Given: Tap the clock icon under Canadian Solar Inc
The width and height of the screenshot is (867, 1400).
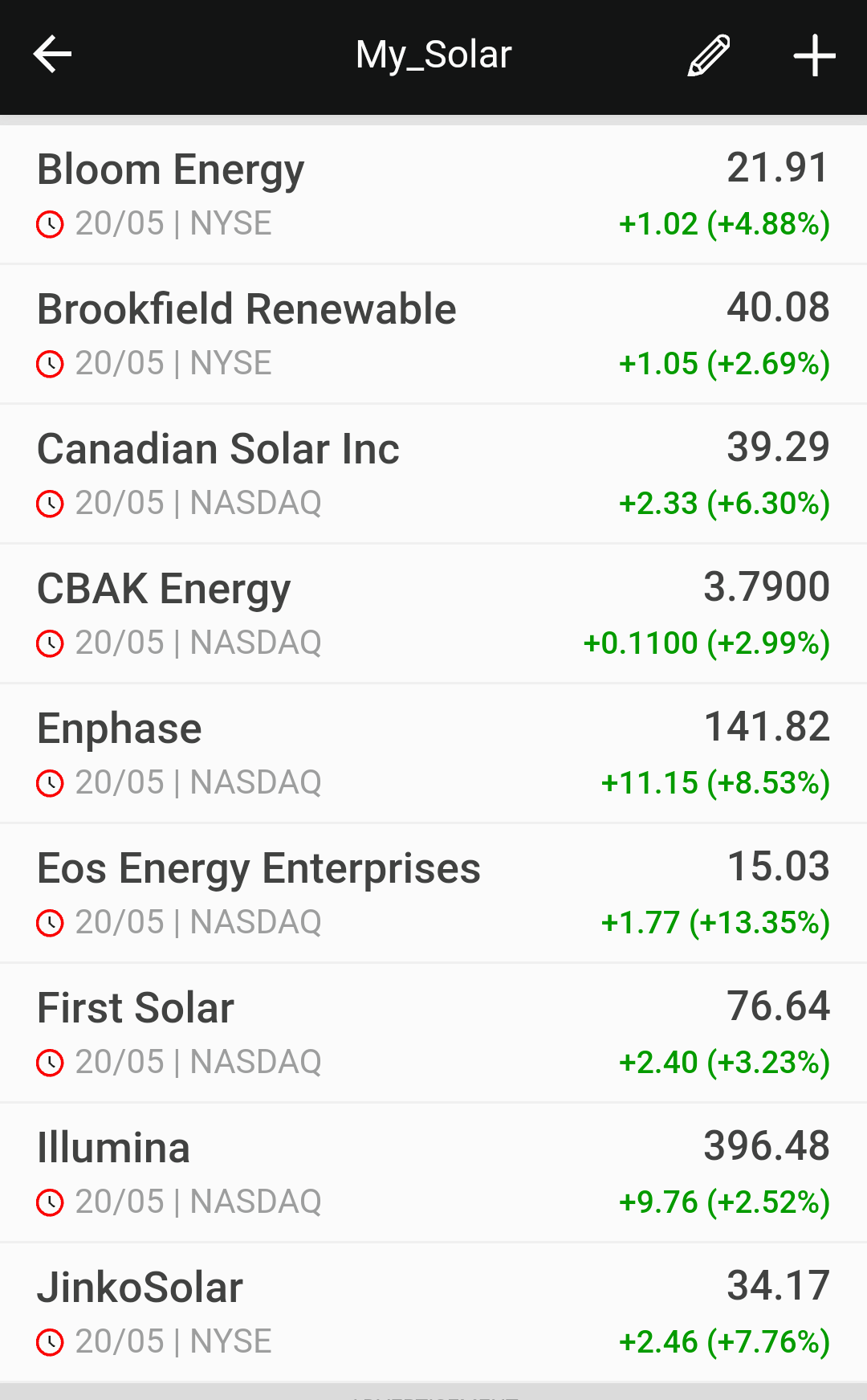Looking at the screenshot, I should point(50,504).
